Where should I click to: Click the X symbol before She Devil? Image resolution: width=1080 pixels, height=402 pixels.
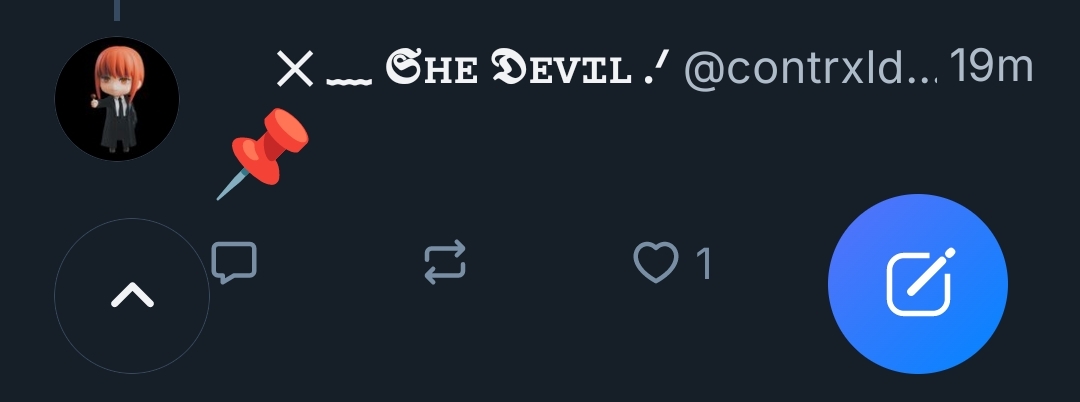click(295, 70)
